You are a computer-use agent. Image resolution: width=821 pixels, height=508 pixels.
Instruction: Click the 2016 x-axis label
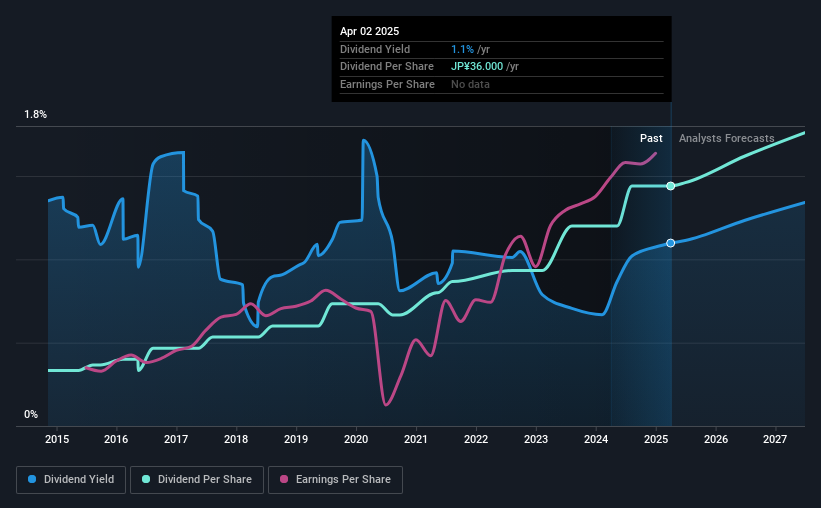(116, 439)
